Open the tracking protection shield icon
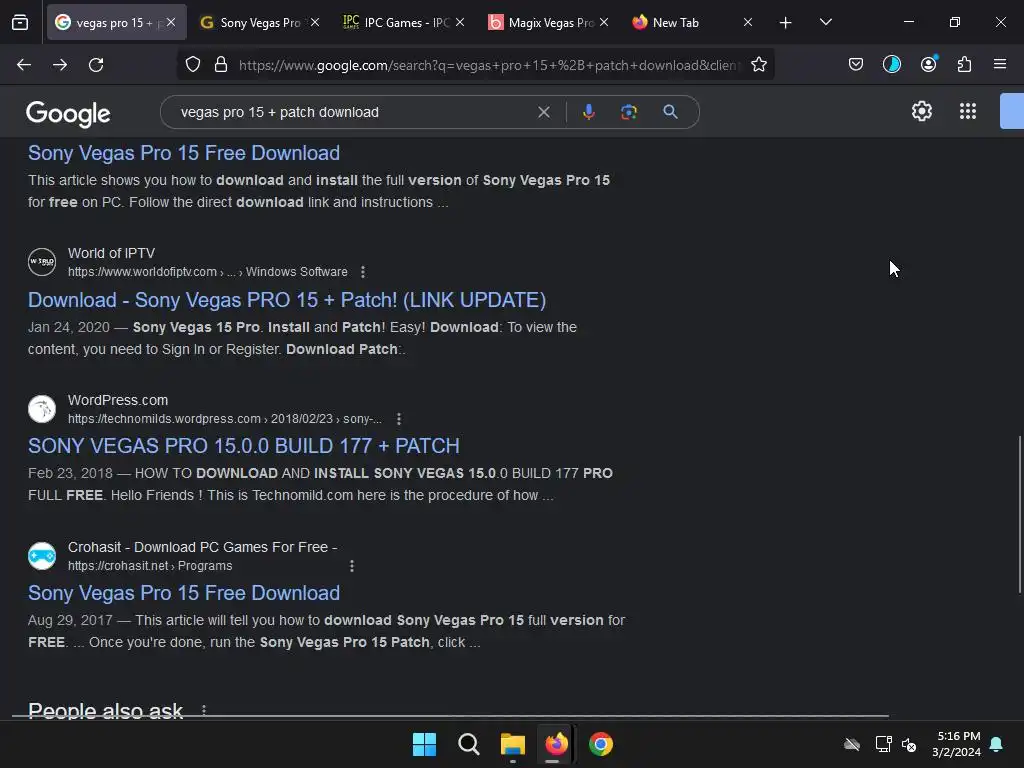The image size is (1024, 768). [x=193, y=65]
